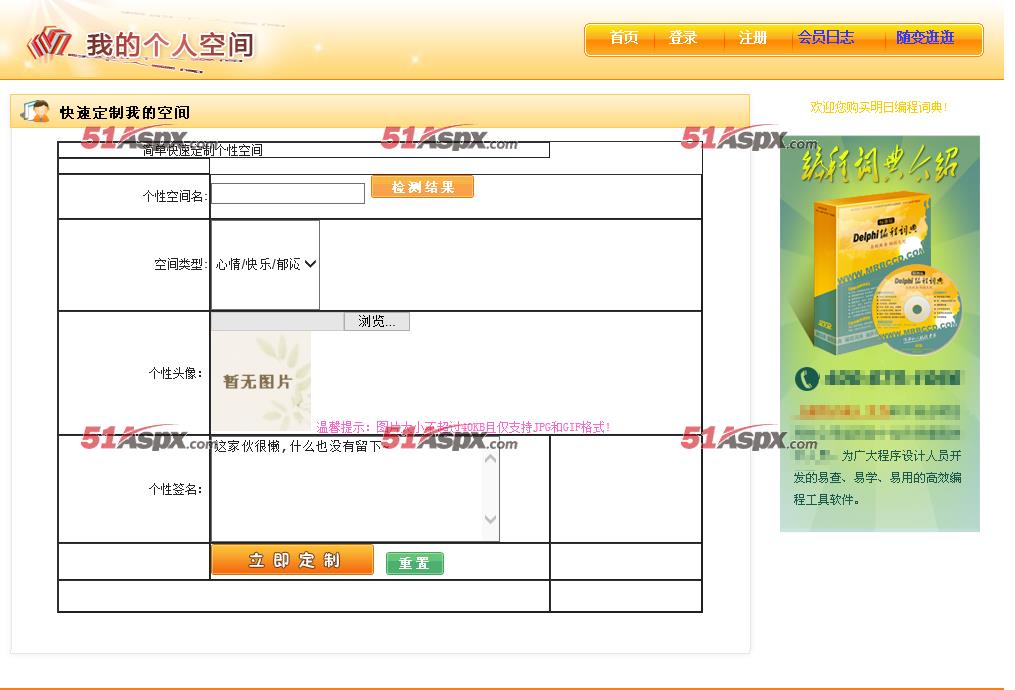The height and width of the screenshot is (690, 1015).
Task: Click the 个性空间名 label
Action: (x=175, y=196)
